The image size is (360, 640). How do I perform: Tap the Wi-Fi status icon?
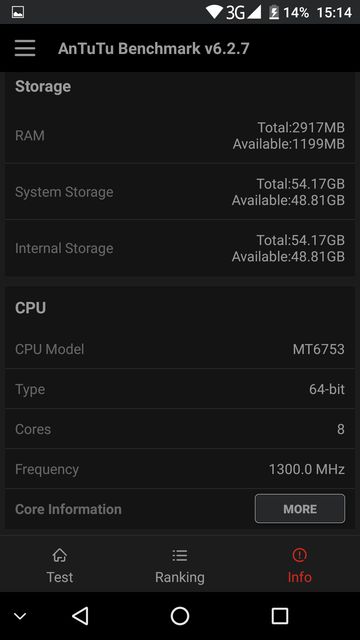pos(214,12)
